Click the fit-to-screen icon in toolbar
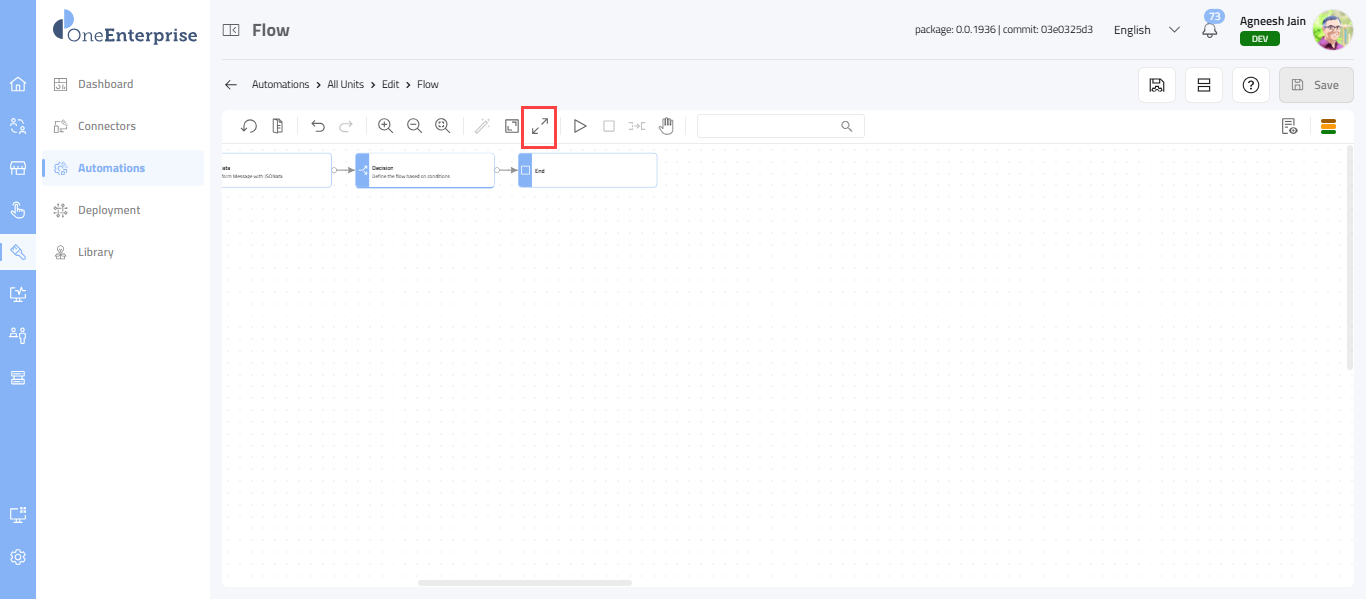Viewport: 1366px width, 599px height. (511, 126)
